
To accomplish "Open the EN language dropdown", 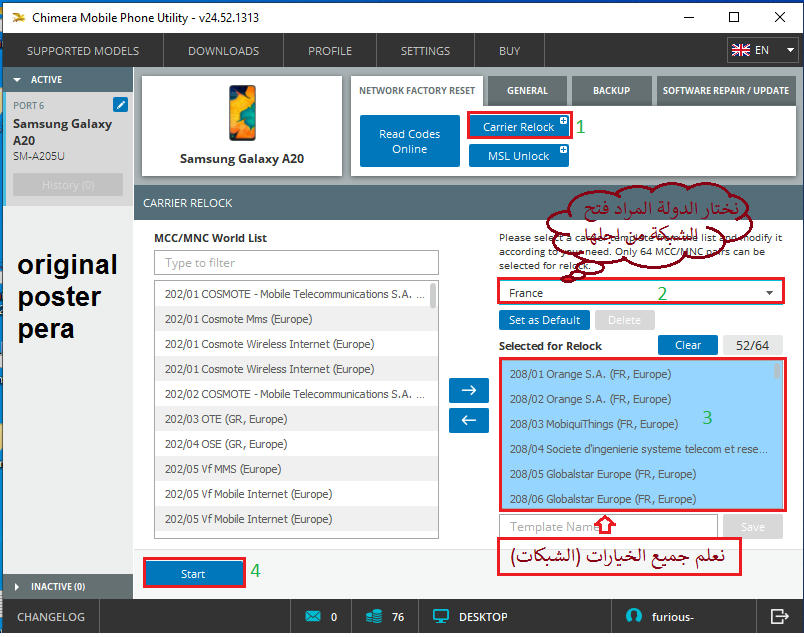I will (x=762, y=50).
